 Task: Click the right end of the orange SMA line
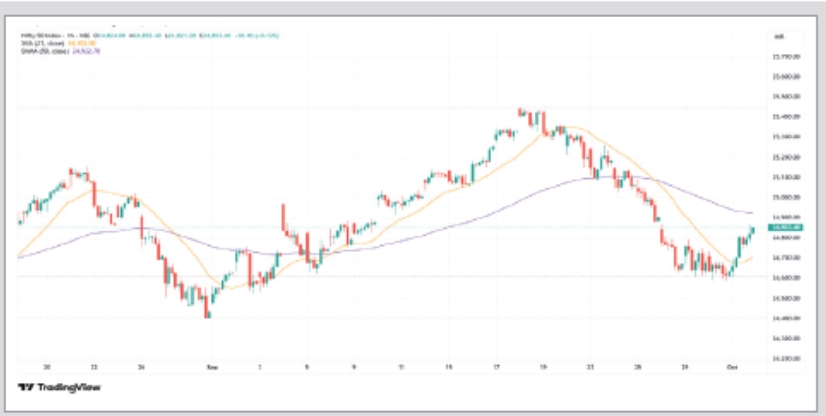[752, 257]
